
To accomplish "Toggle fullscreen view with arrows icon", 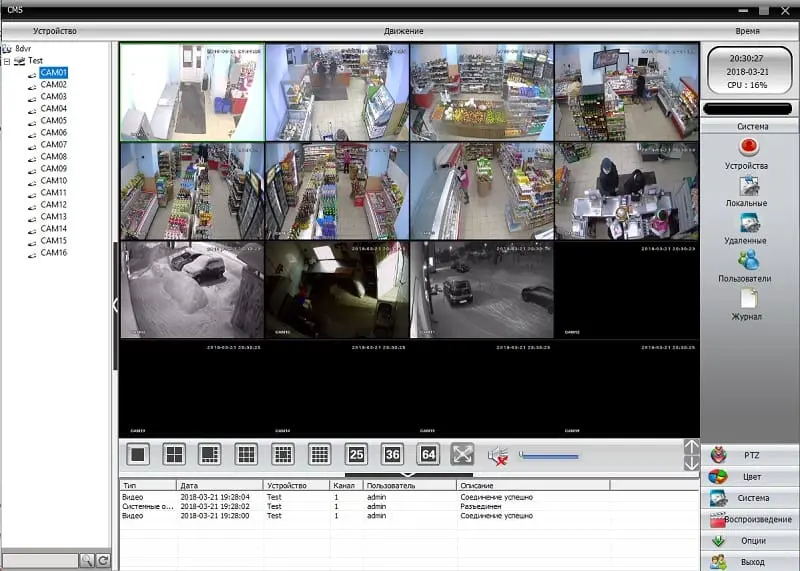I will (462, 454).
